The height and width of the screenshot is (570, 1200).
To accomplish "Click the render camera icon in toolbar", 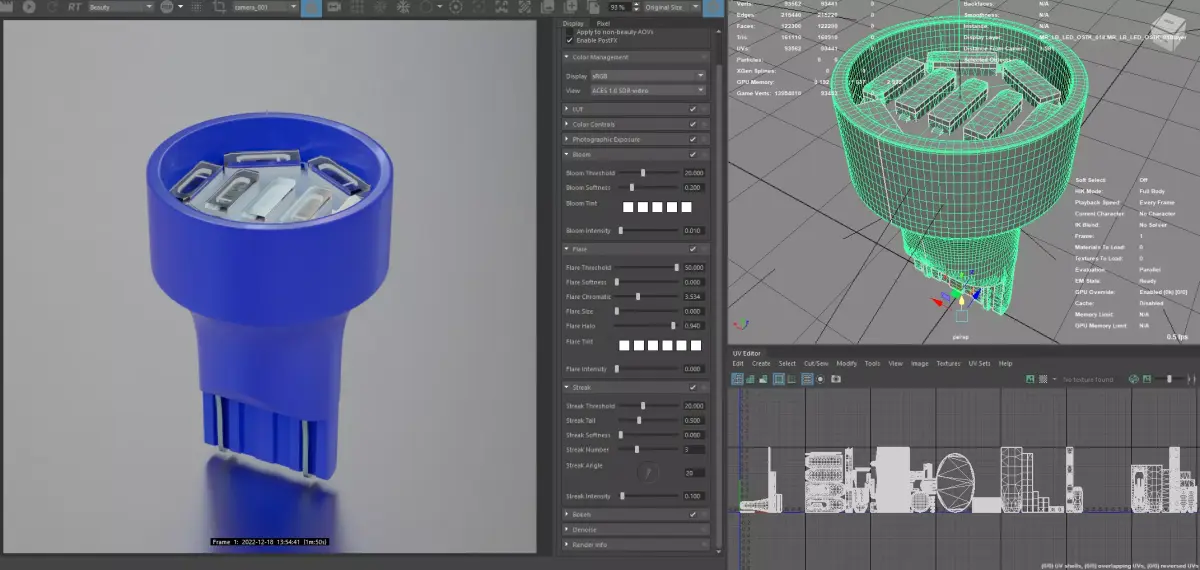I will pyautogui.click(x=333, y=7).
